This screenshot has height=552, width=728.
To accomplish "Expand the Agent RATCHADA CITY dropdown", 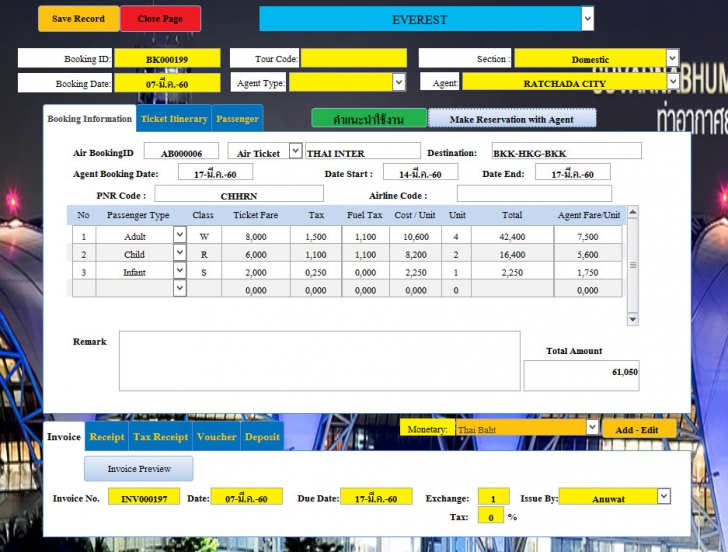I will [673, 82].
